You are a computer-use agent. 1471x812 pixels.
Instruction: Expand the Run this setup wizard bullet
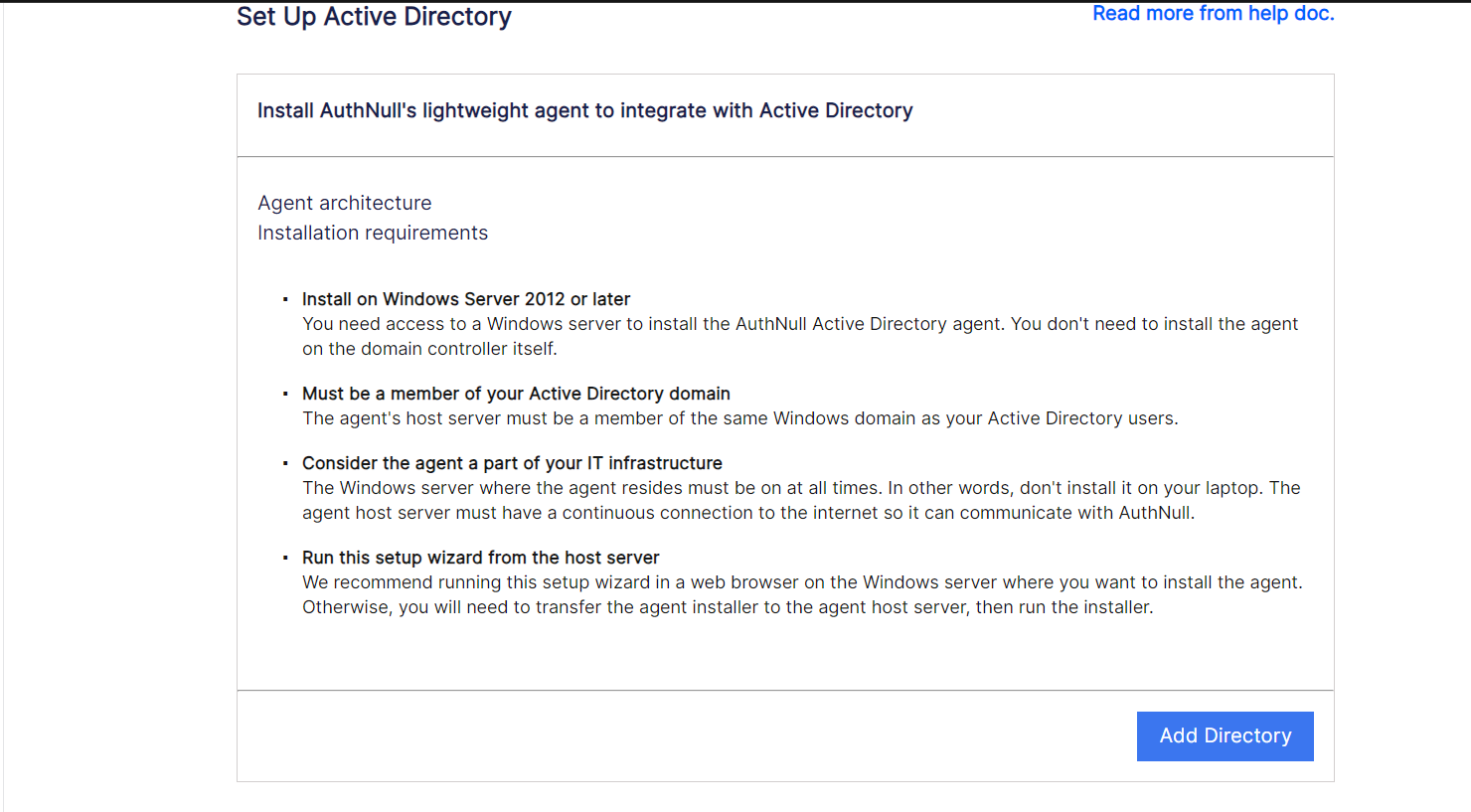pyautogui.click(x=481, y=557)
